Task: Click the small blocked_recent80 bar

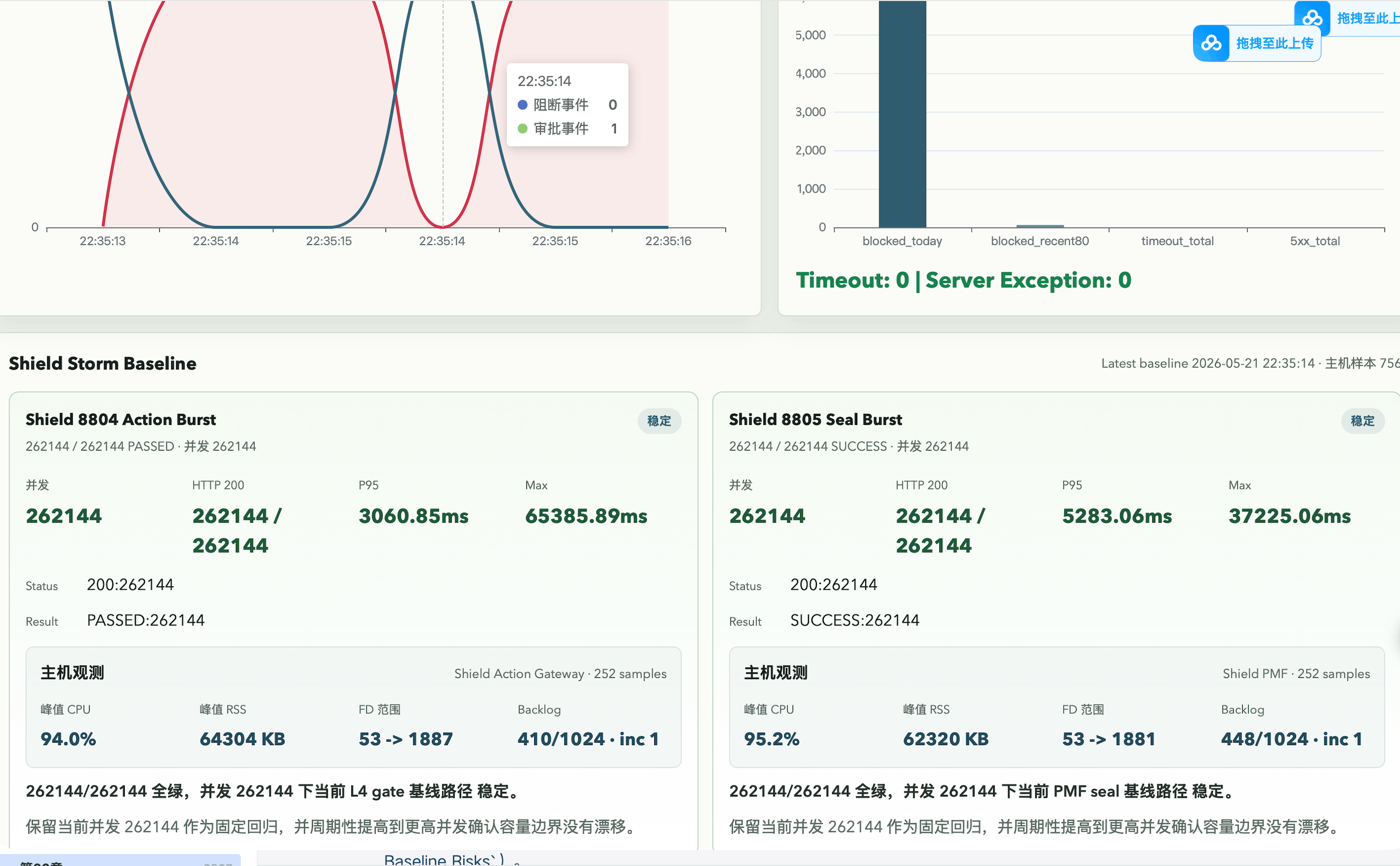Action: tap(1039, 226)
